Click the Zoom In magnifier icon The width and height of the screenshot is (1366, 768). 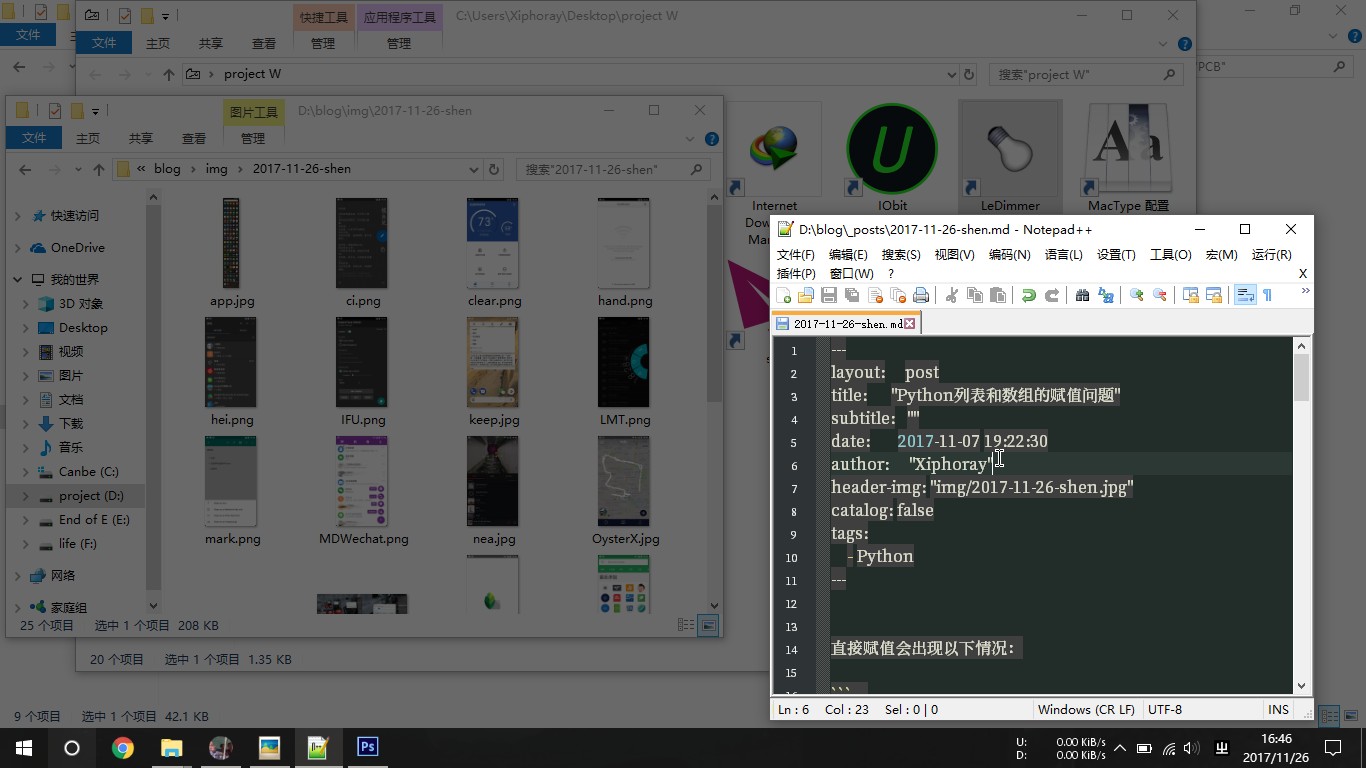click(1136, 295)
